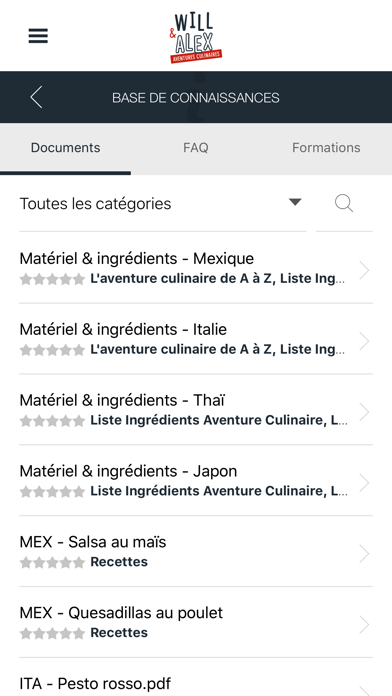Tap the Toutes les catégories filter text
Image resolution: width=392 pixels, height=696 pixels.
[95, 204]
